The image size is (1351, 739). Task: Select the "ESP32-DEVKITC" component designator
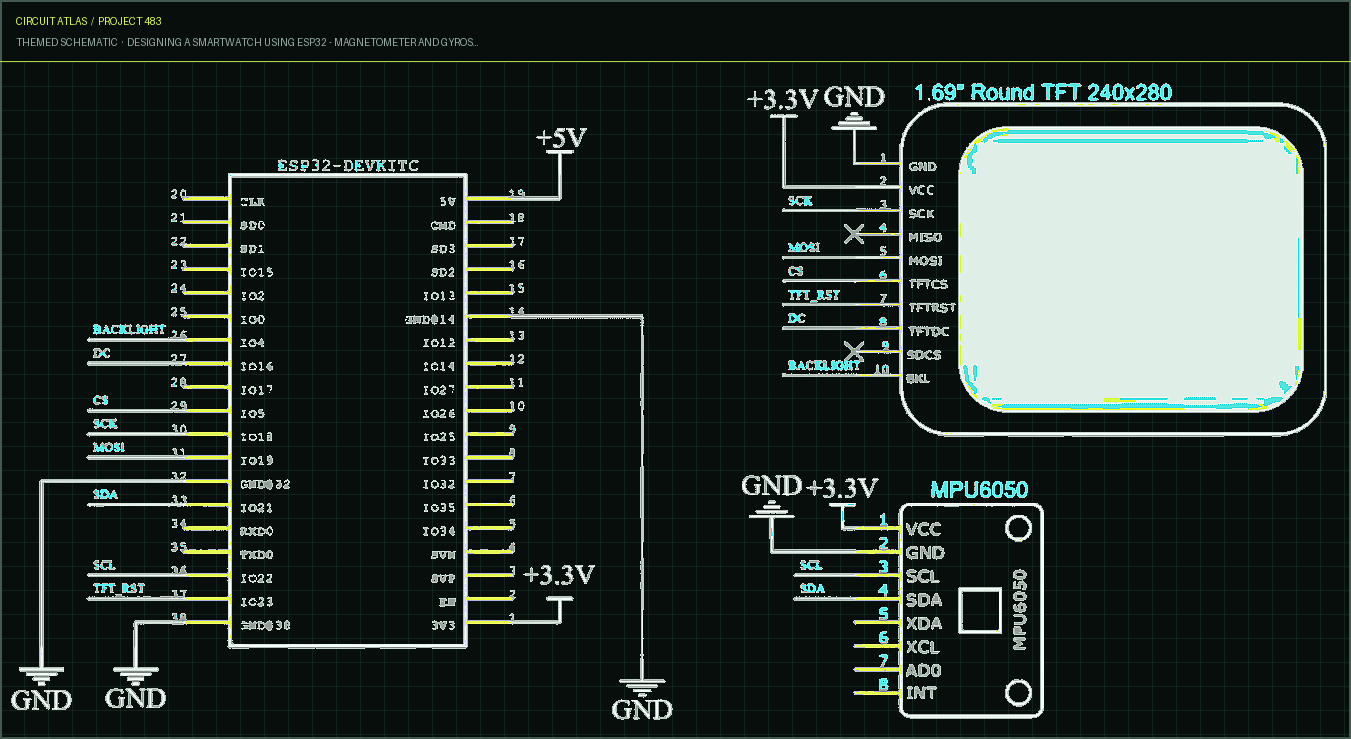point(348,166)
